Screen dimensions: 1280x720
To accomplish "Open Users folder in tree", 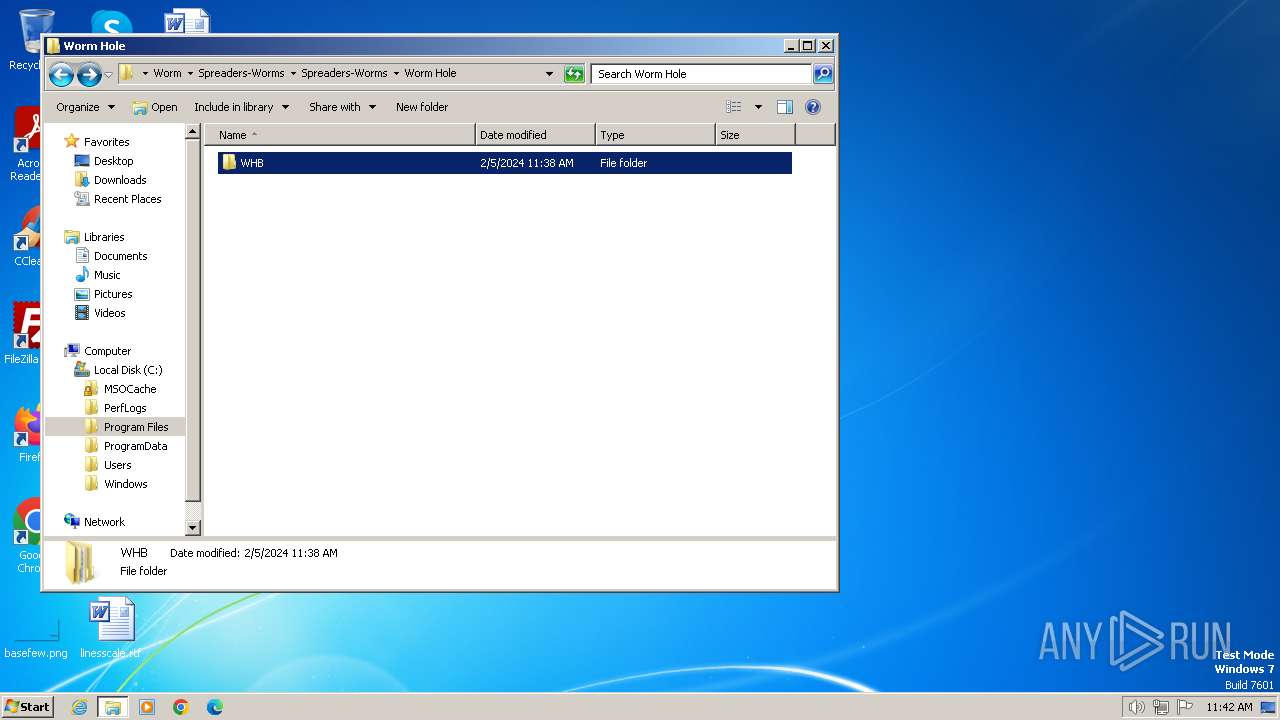I will (x=117, y=465).
